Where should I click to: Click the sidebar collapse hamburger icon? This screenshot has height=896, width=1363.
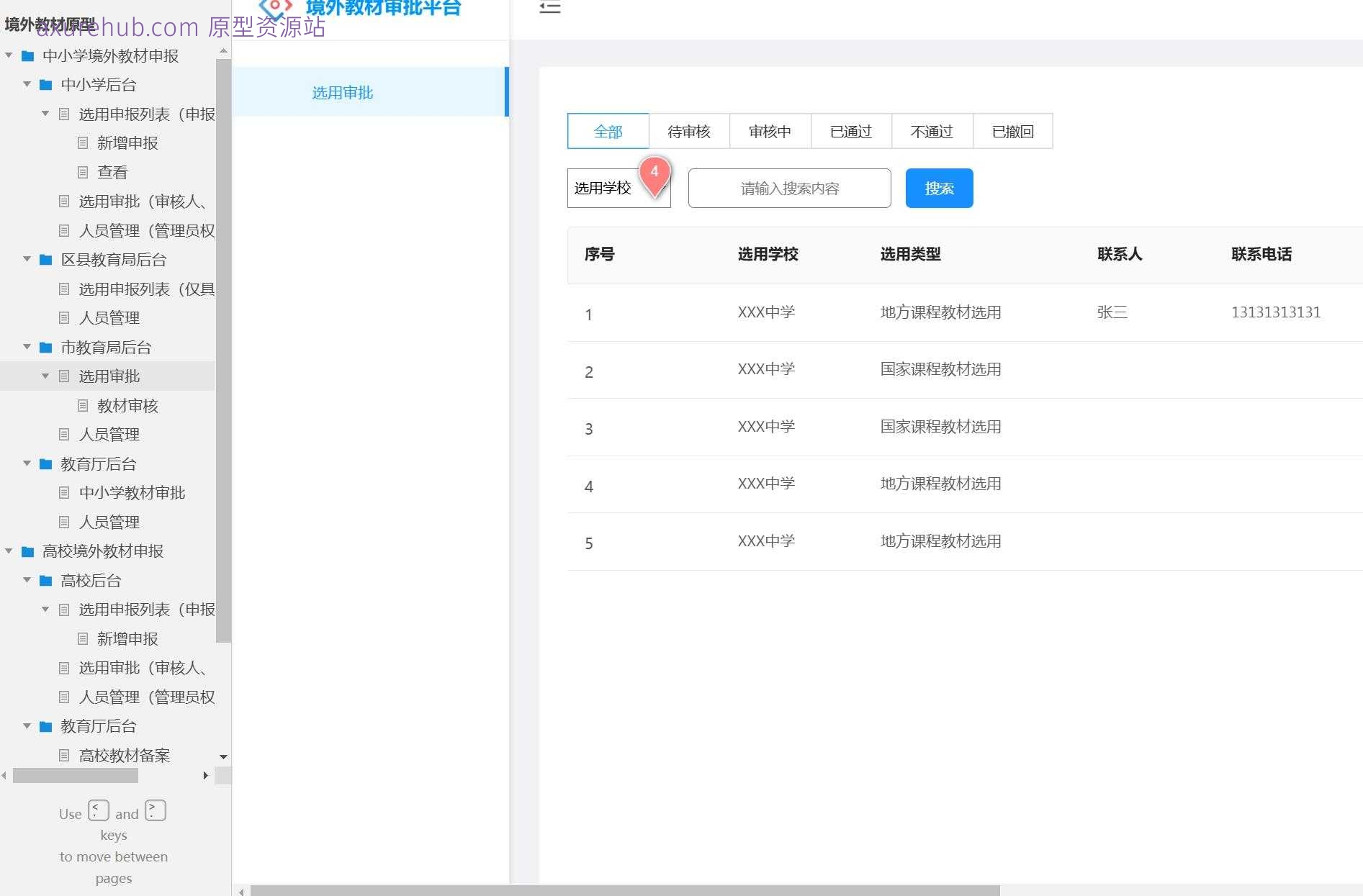[549, 7]
